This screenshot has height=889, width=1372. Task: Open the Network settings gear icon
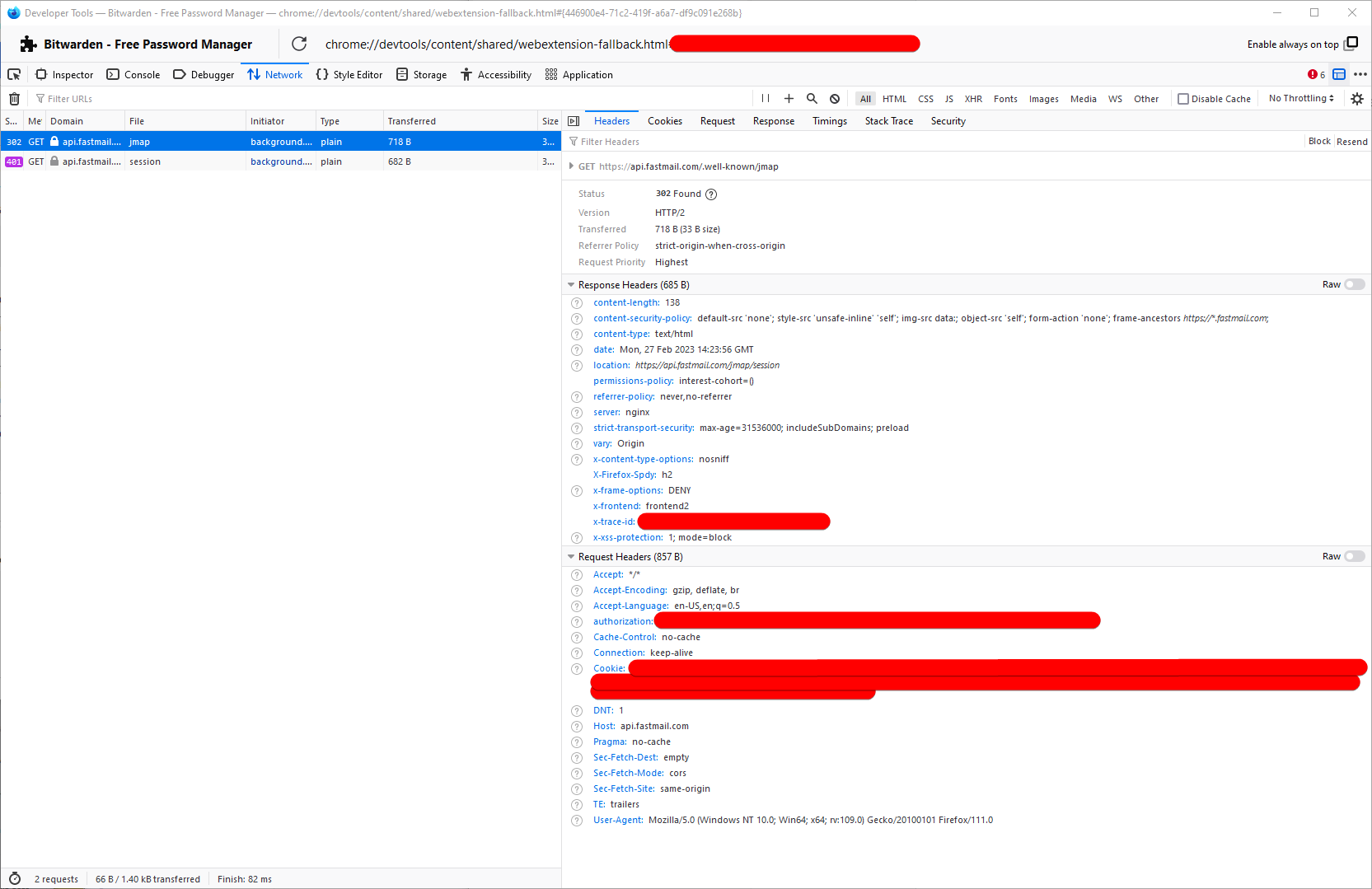click(1357, 99)
